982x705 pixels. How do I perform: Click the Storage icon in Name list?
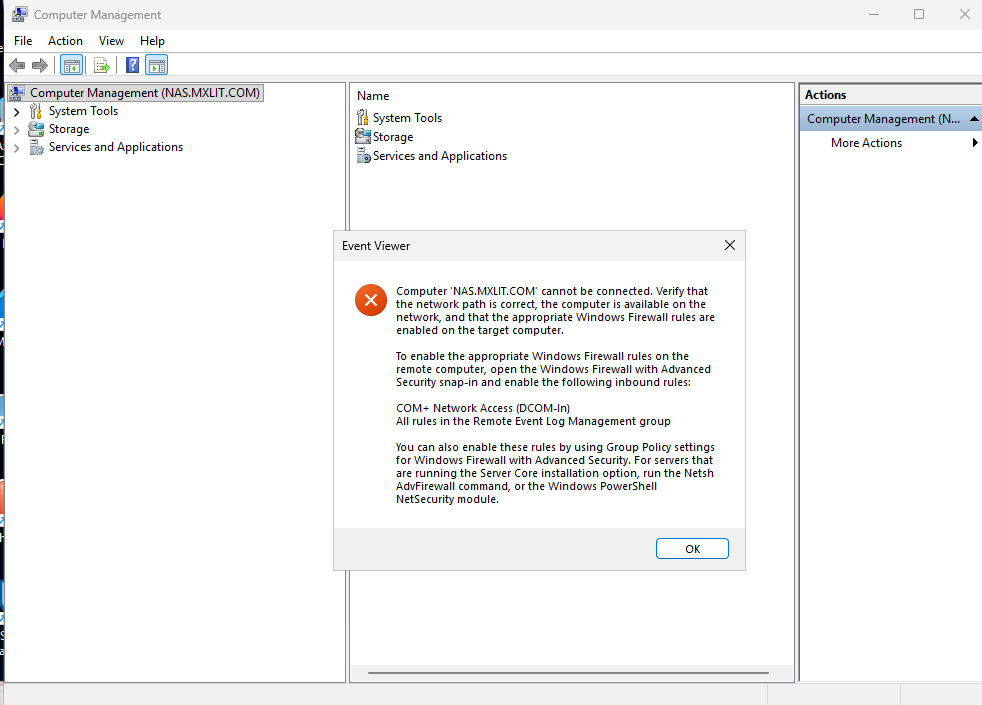point(363,137)
